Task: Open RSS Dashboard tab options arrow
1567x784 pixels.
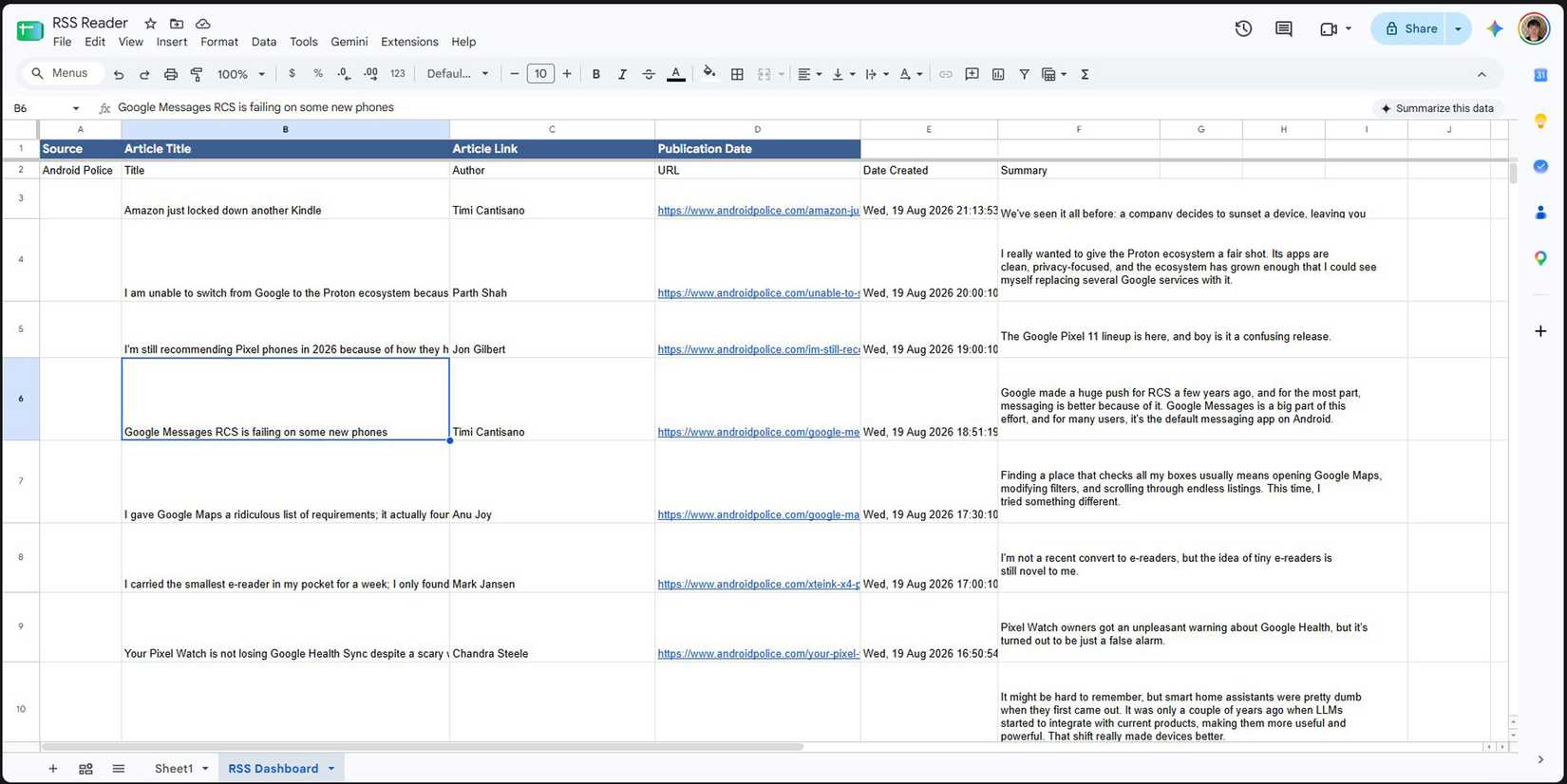Action: (331, 769)
